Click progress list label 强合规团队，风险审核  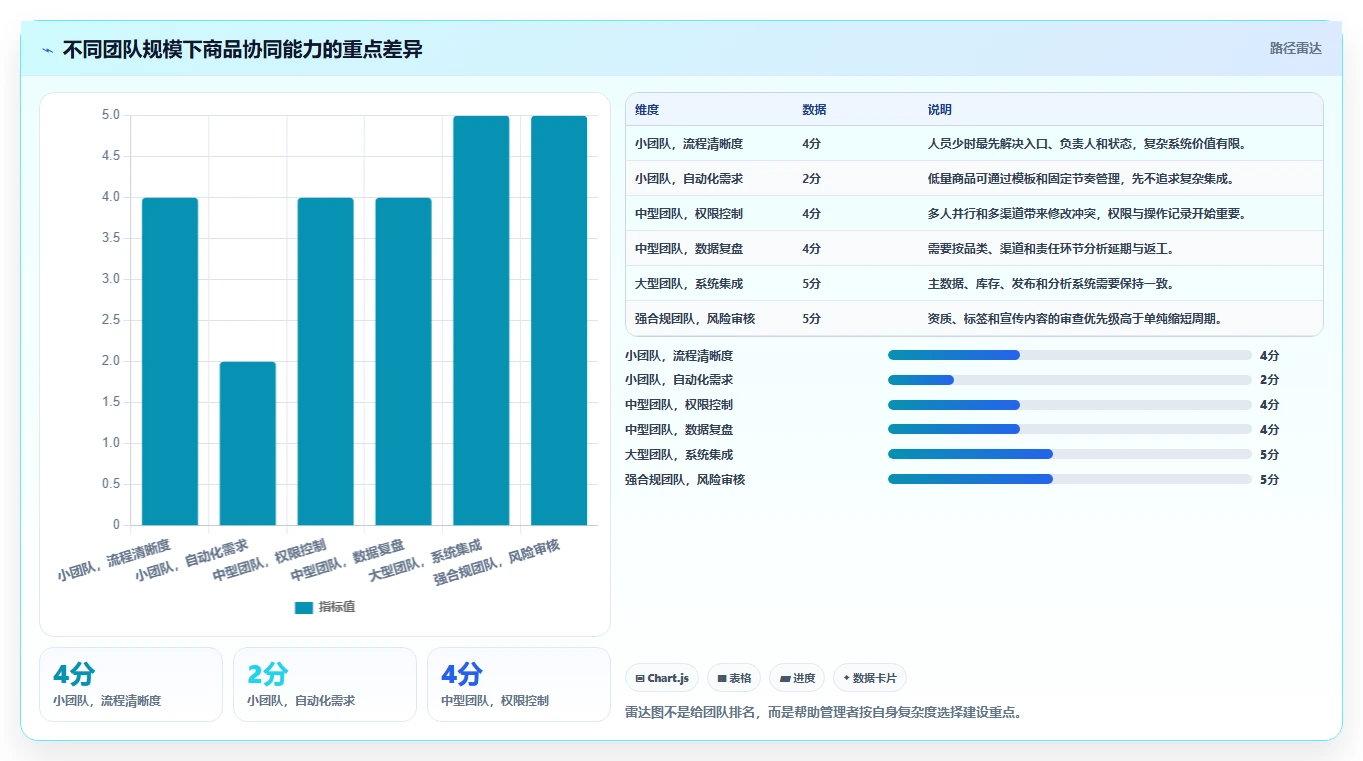click(x=685, y=480)
